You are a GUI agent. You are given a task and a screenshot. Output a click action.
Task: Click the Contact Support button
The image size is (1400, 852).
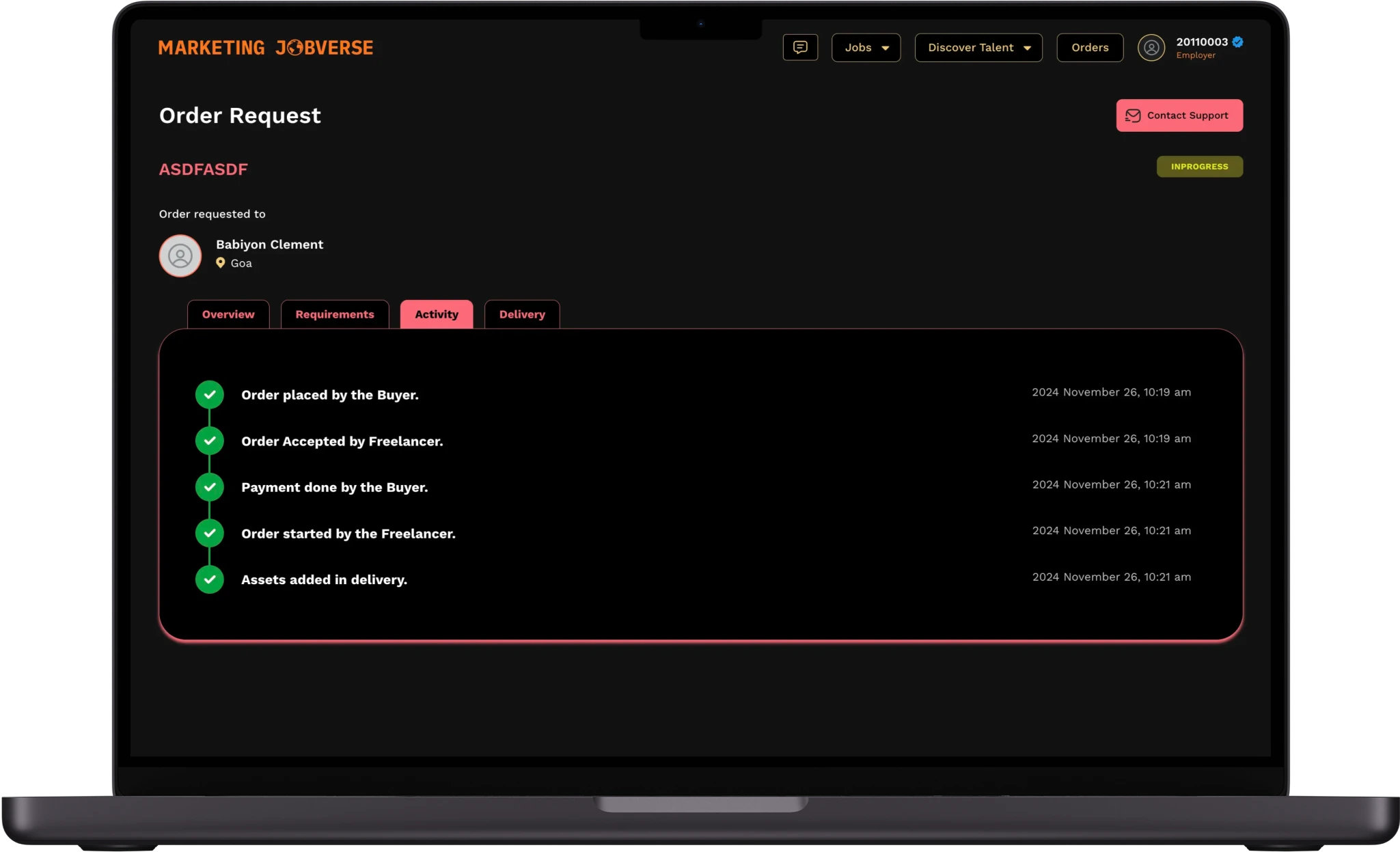1179,115
